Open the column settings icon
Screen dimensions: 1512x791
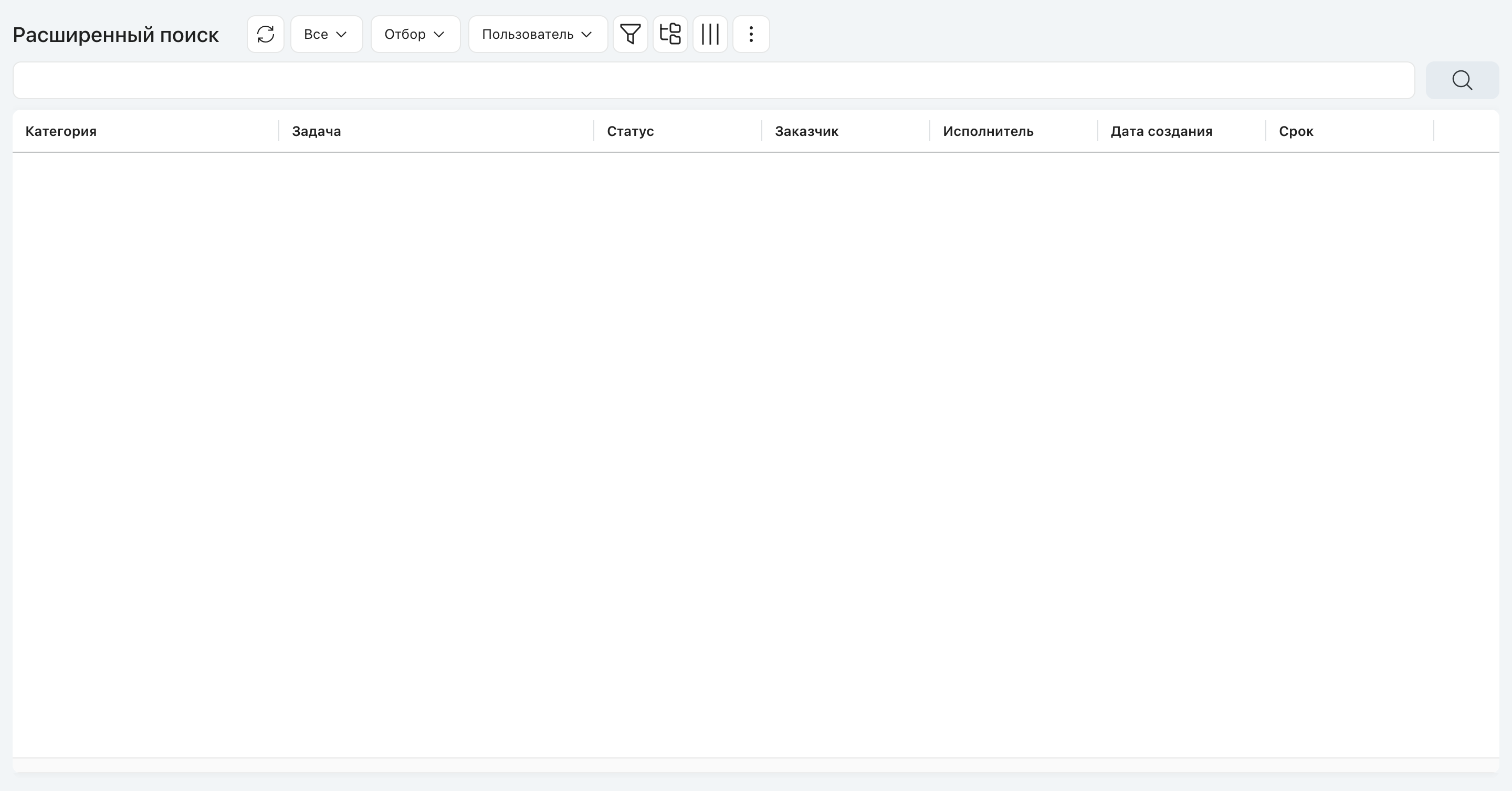pos(710,34)
